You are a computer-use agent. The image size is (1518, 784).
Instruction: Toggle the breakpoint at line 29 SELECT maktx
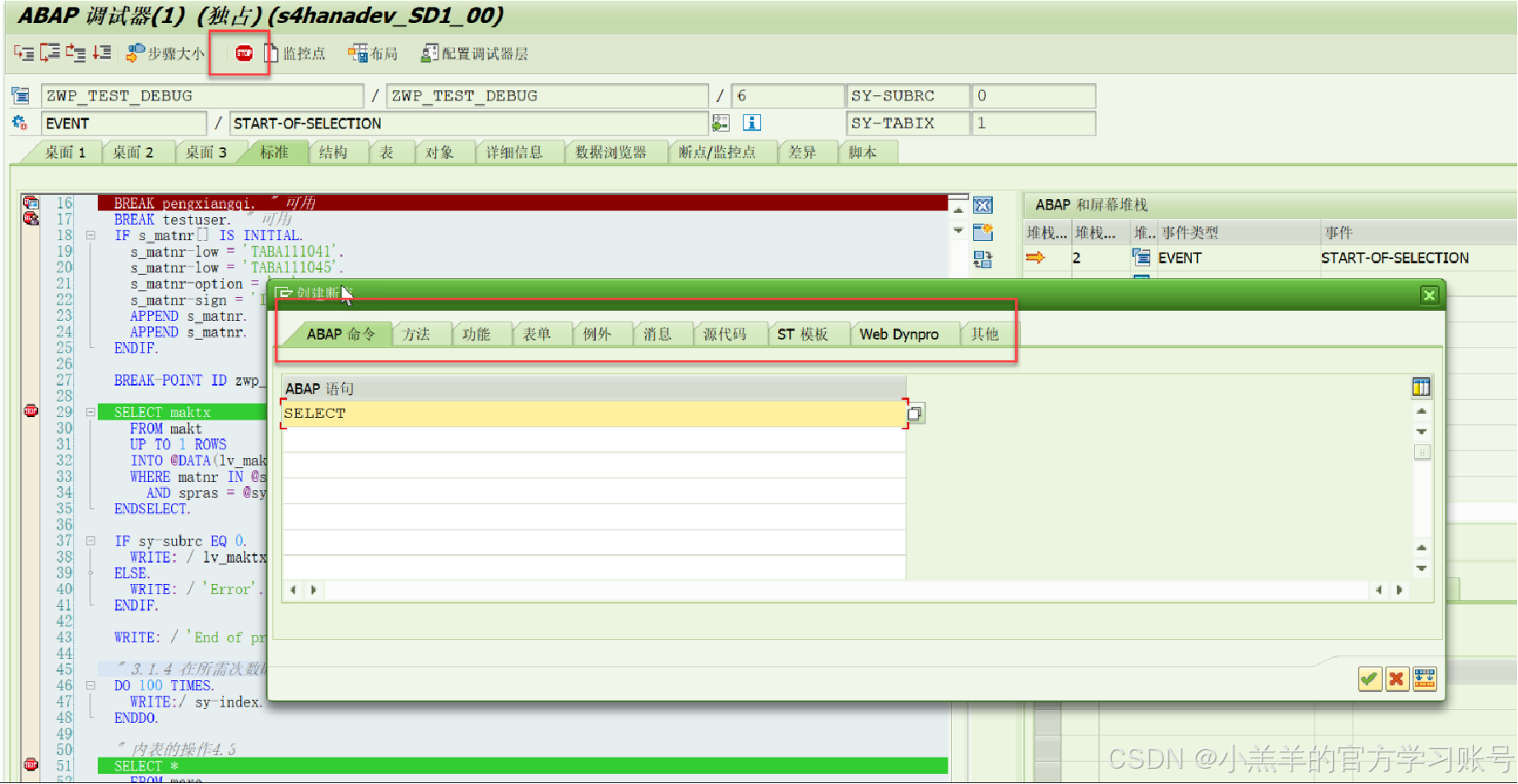click(32, 410)
